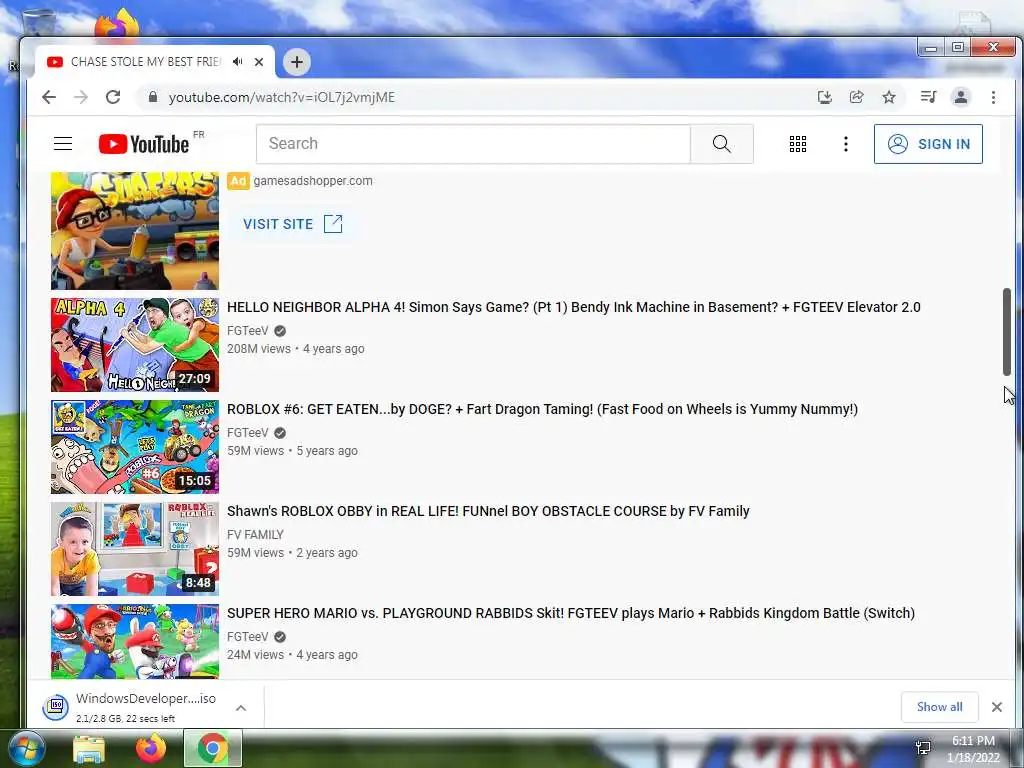Open the WindowsDeveloper iso download item

(129, 707)
